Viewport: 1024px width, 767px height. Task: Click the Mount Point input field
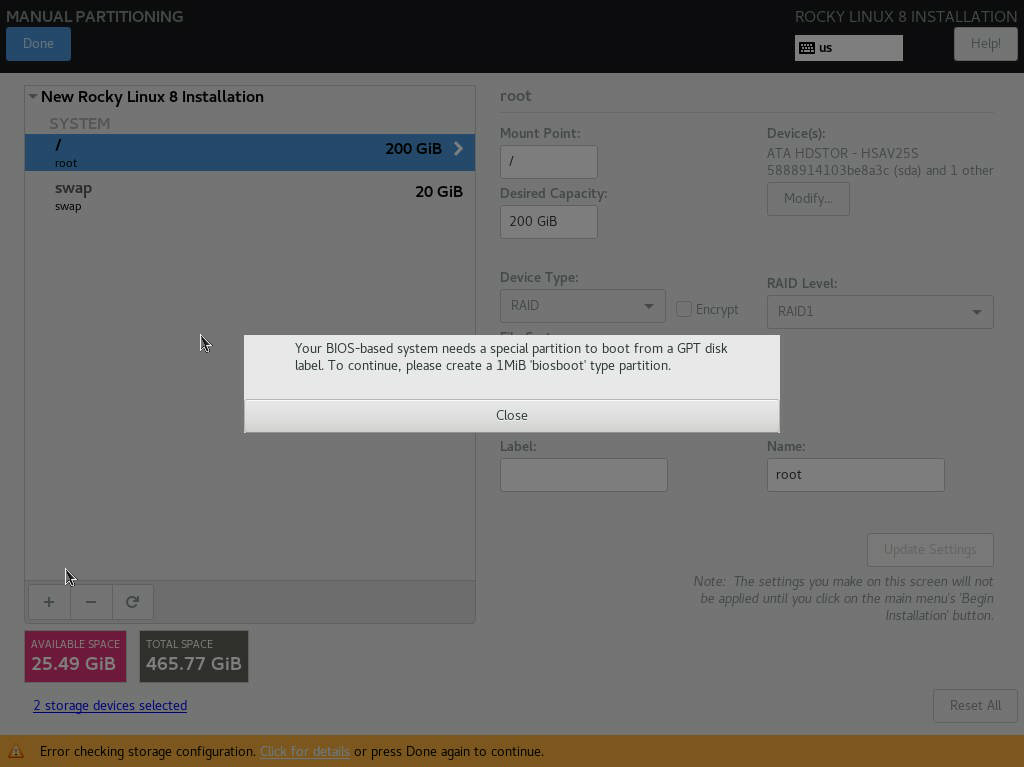(549, 161)
